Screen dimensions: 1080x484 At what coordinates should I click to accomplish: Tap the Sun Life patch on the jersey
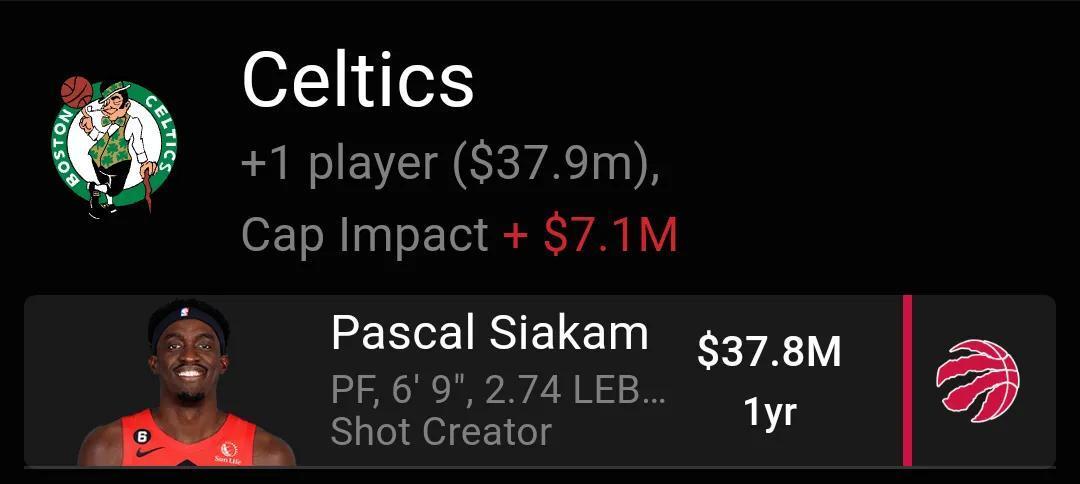click(x=228, y=454)
